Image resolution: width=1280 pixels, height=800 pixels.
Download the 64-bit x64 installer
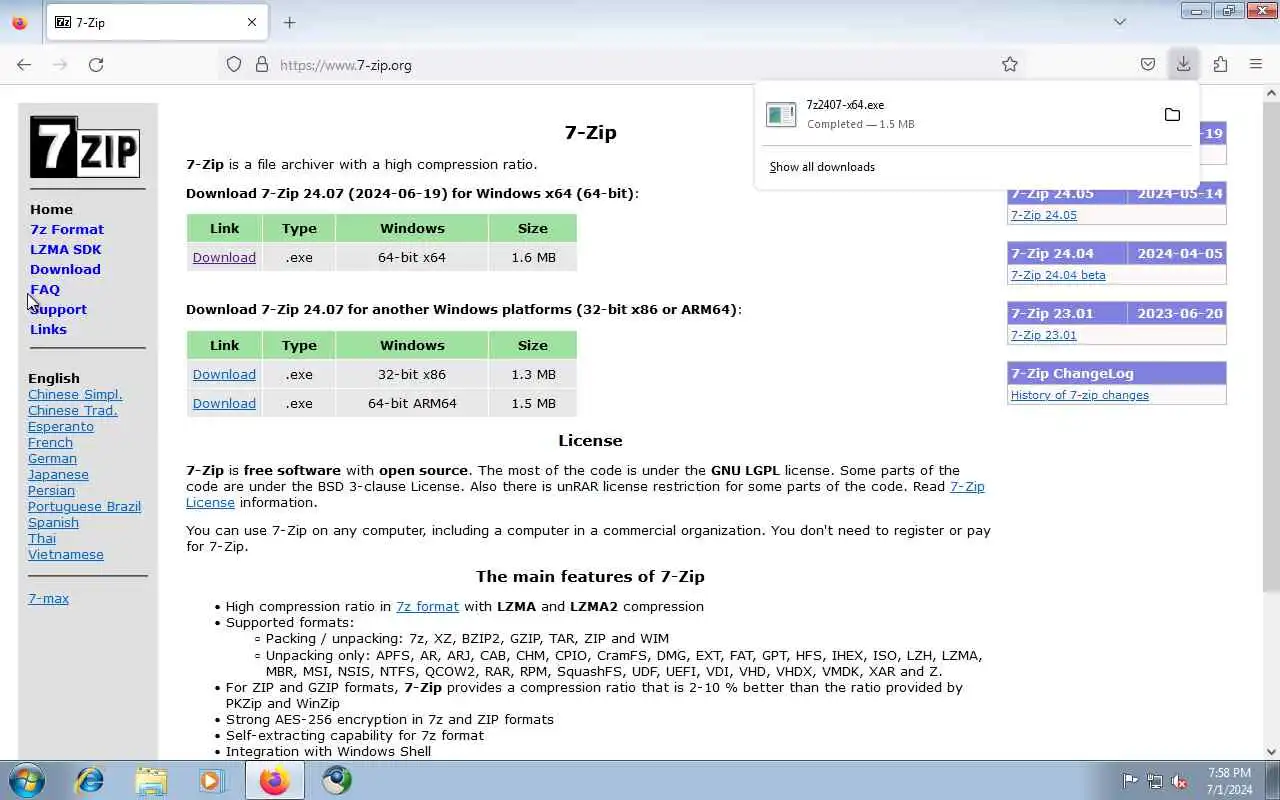pos(224,257)
